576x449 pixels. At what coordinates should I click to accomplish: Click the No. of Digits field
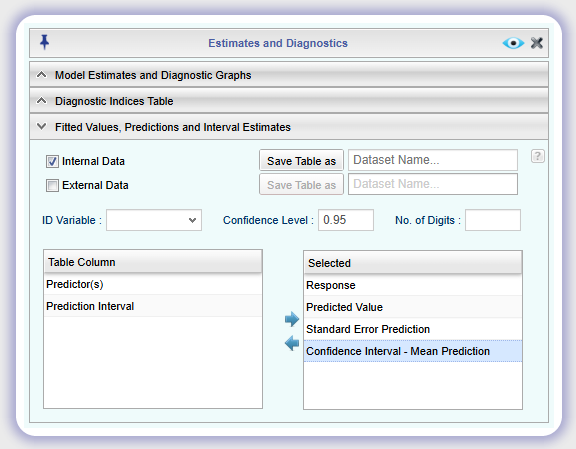pyautogui.click(x=493, y=220)
